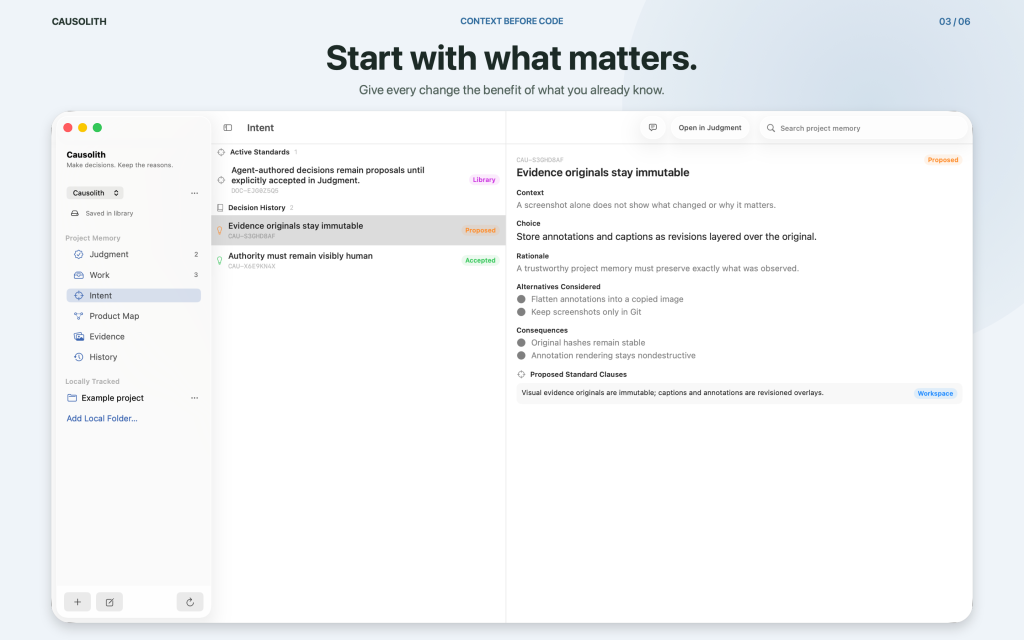Click the Workspace tag on the clause
This screenshot has width=1024, height=640.
pyautogui.click(x=935, y=393)
